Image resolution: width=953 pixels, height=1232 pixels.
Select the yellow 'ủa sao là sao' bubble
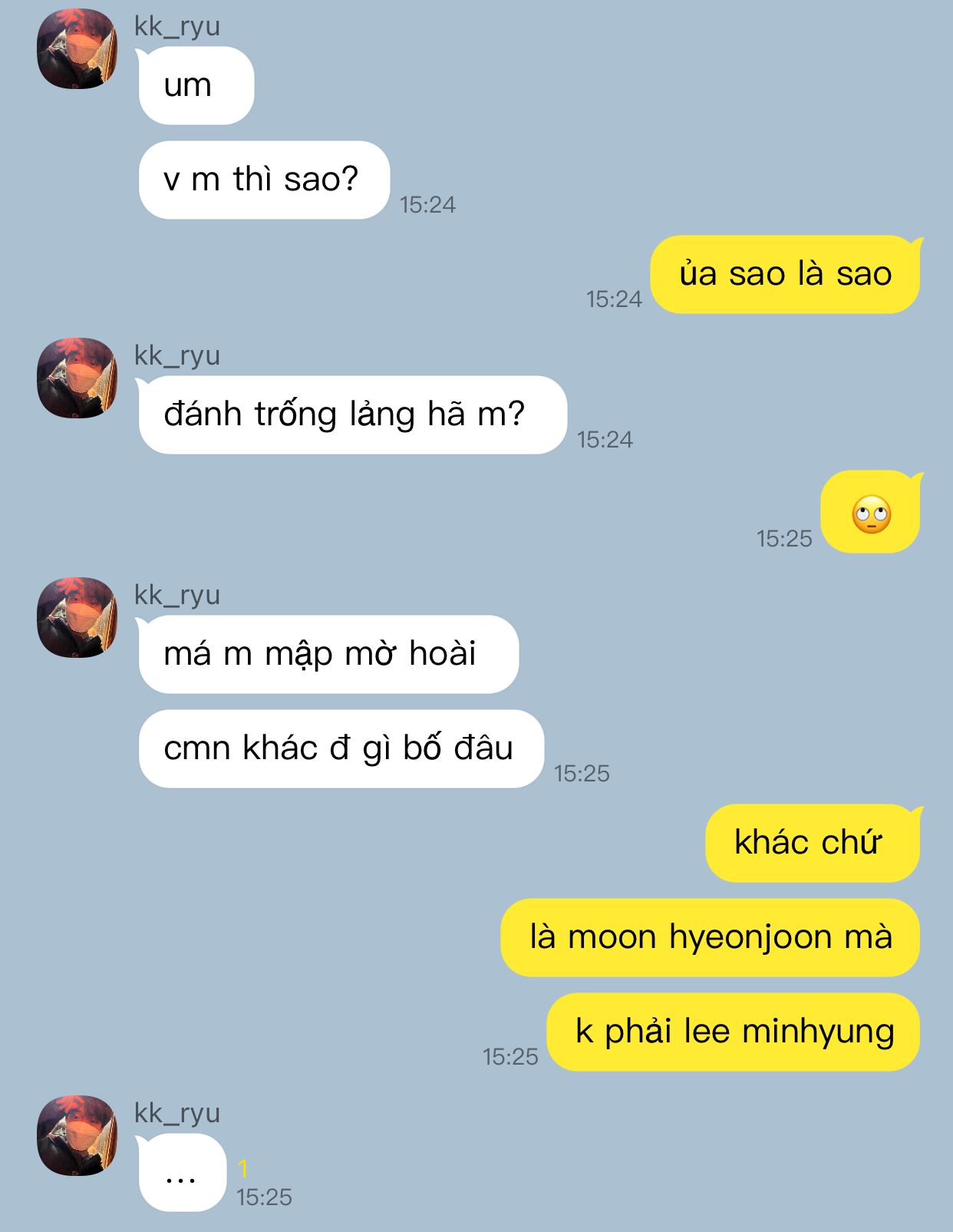786,274
